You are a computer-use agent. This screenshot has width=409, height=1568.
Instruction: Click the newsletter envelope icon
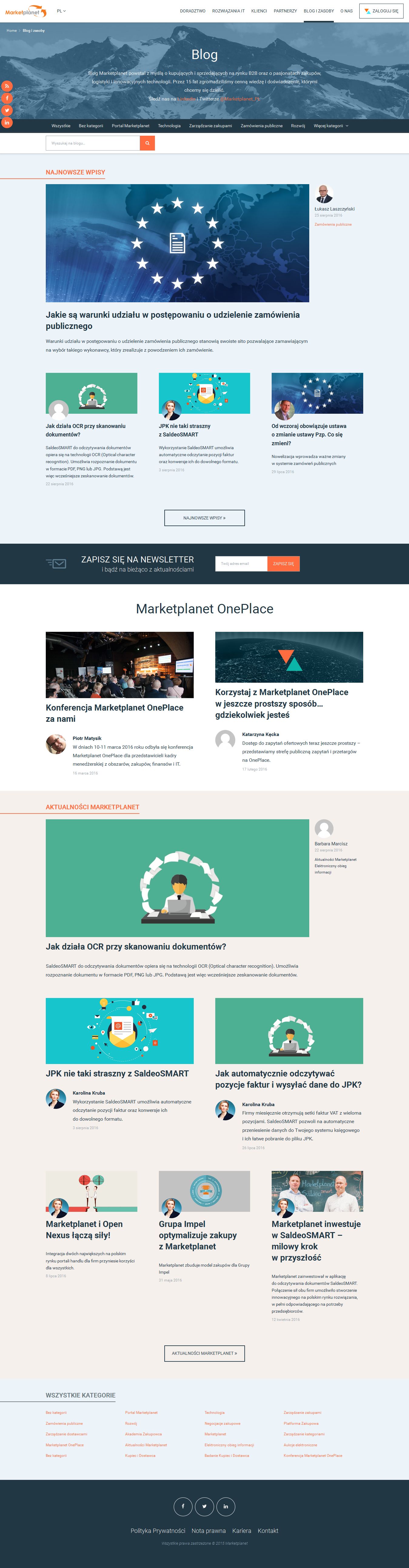point(56,563)
